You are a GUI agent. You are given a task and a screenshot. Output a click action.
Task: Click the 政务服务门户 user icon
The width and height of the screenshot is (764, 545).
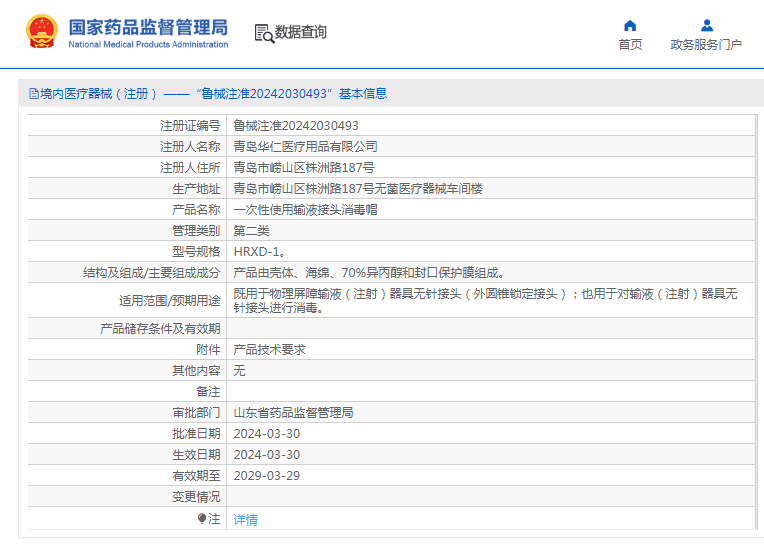707,25
